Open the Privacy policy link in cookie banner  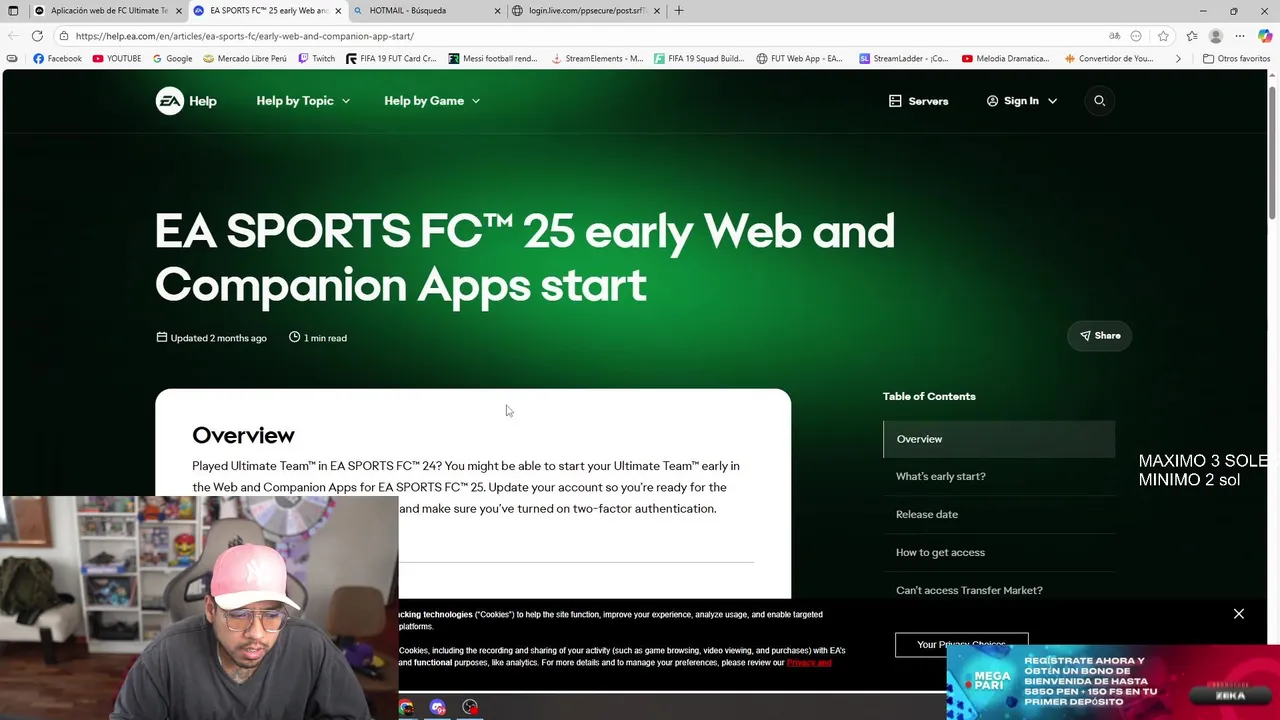(808, 663)
